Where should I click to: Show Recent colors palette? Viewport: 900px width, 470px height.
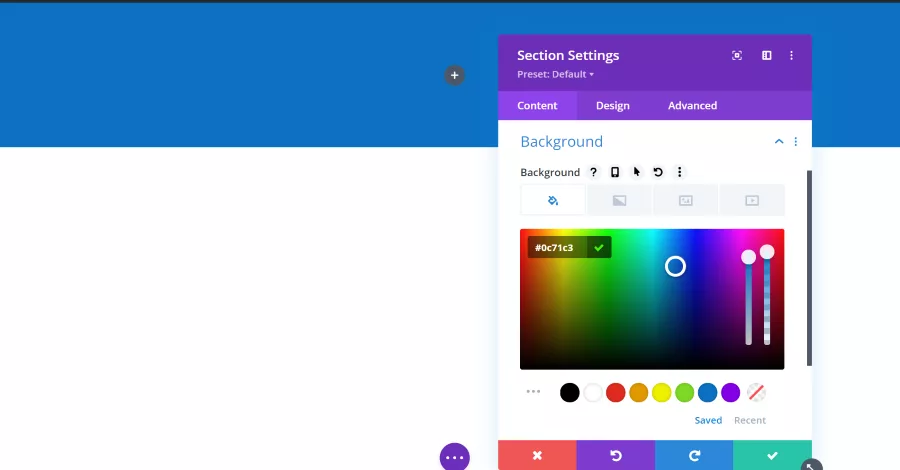[750, 420]
